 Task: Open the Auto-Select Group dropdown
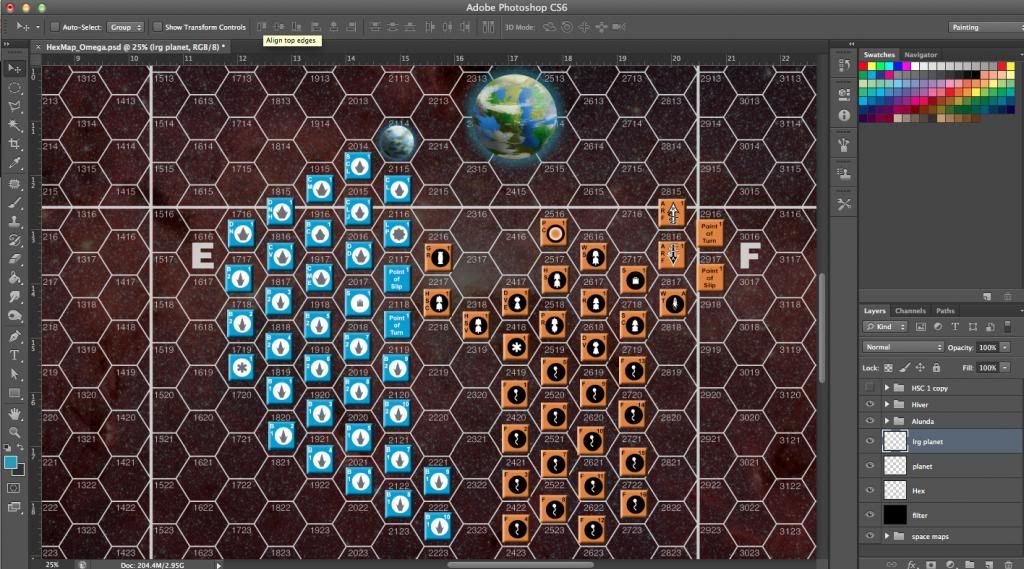(125, 27)
